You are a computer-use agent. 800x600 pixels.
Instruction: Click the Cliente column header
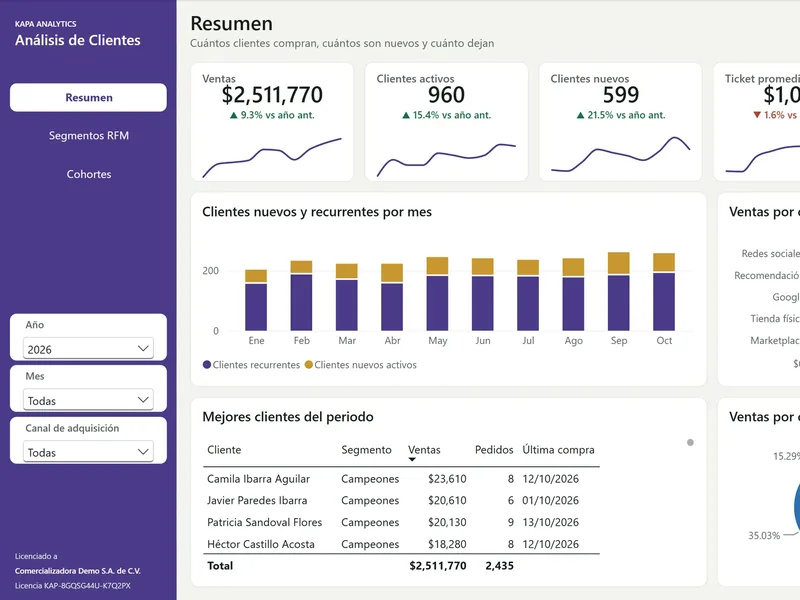click(x=224, y=450)
